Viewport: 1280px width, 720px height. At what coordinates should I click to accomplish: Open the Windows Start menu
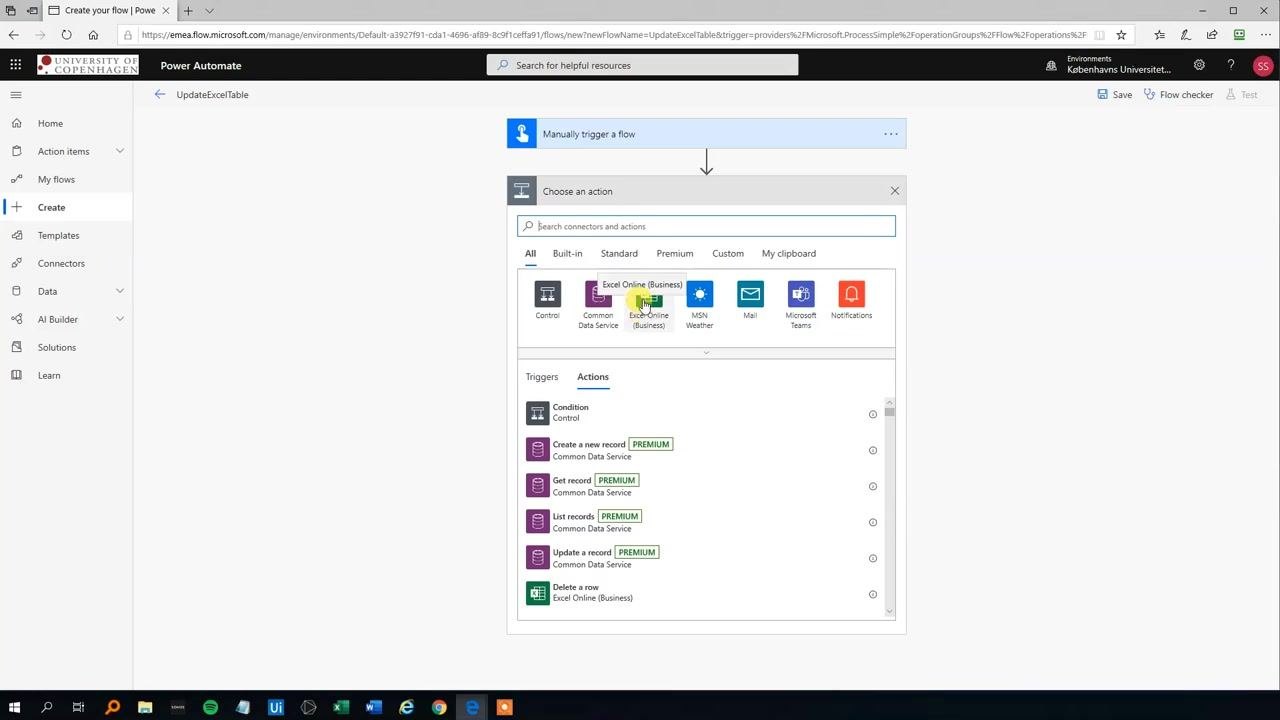click(14, 707)
